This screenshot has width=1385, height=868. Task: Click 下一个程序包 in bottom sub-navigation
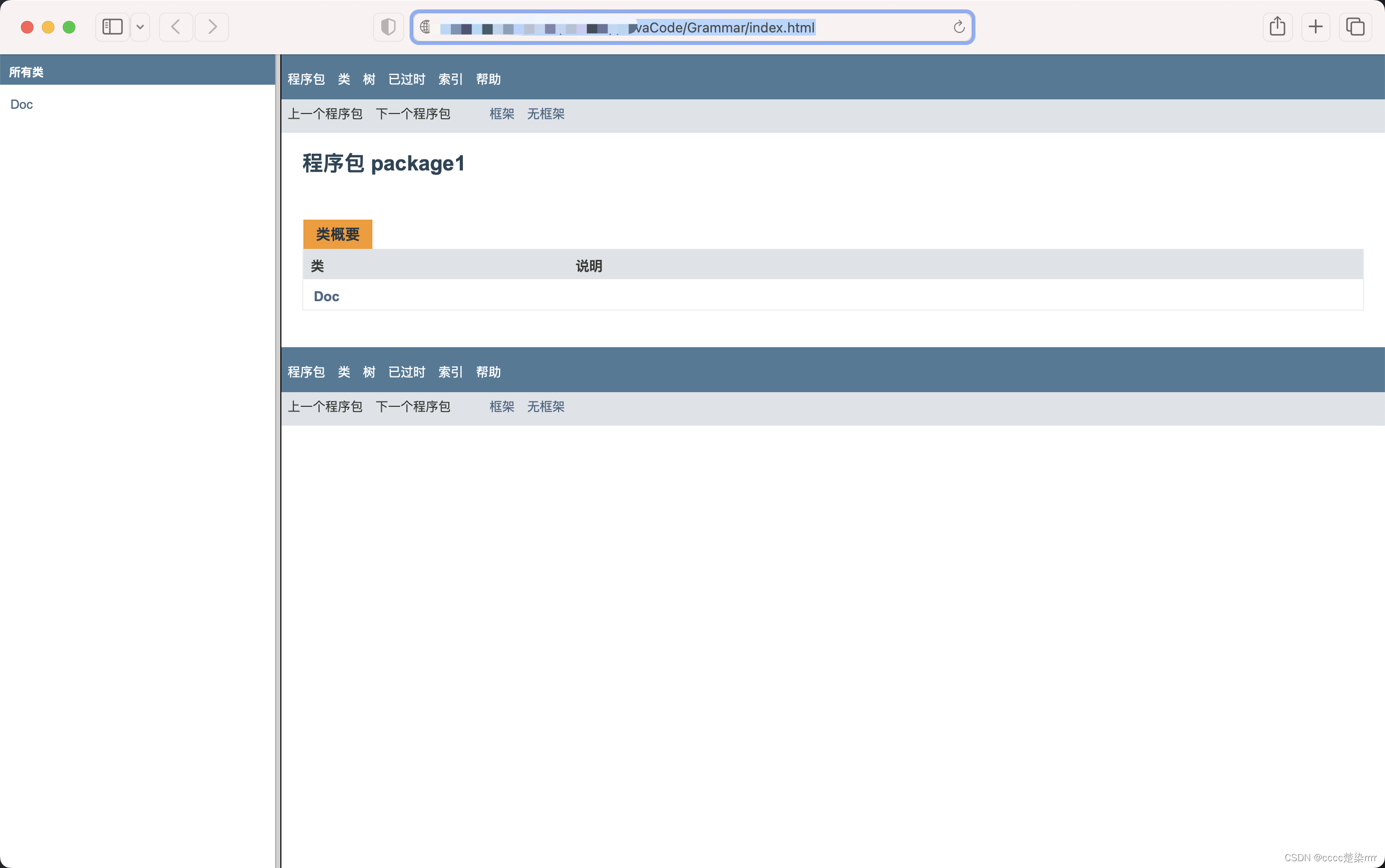[413, 406]
